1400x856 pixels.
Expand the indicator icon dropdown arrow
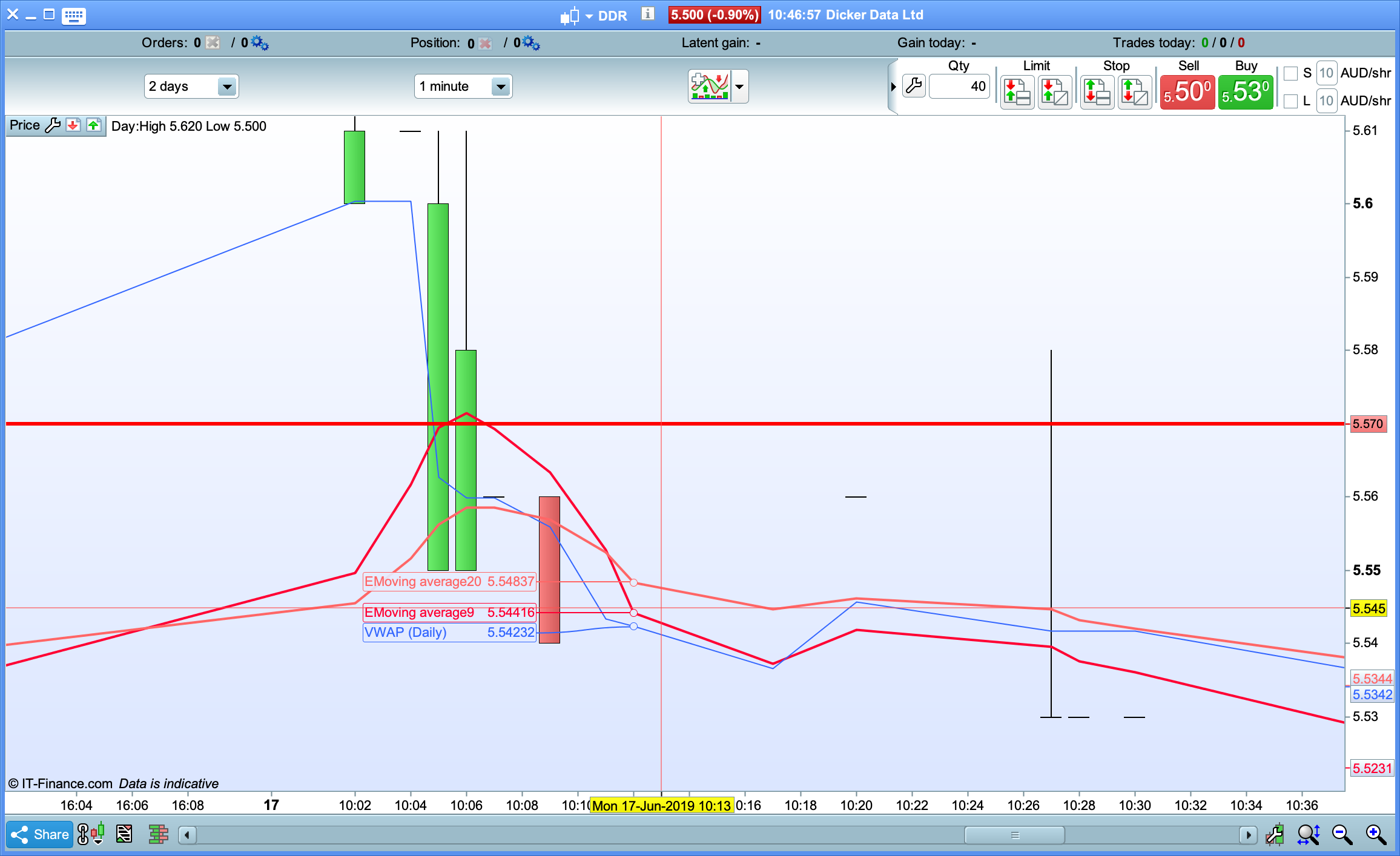[x=739, y=87]
